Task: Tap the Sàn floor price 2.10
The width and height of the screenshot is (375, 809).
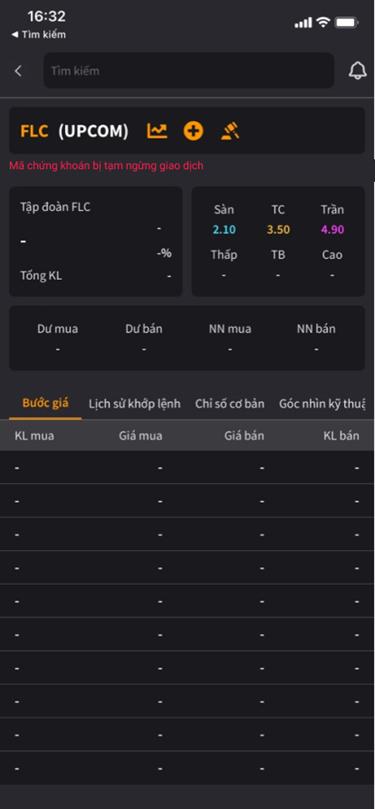Action: tap(224, 230)
